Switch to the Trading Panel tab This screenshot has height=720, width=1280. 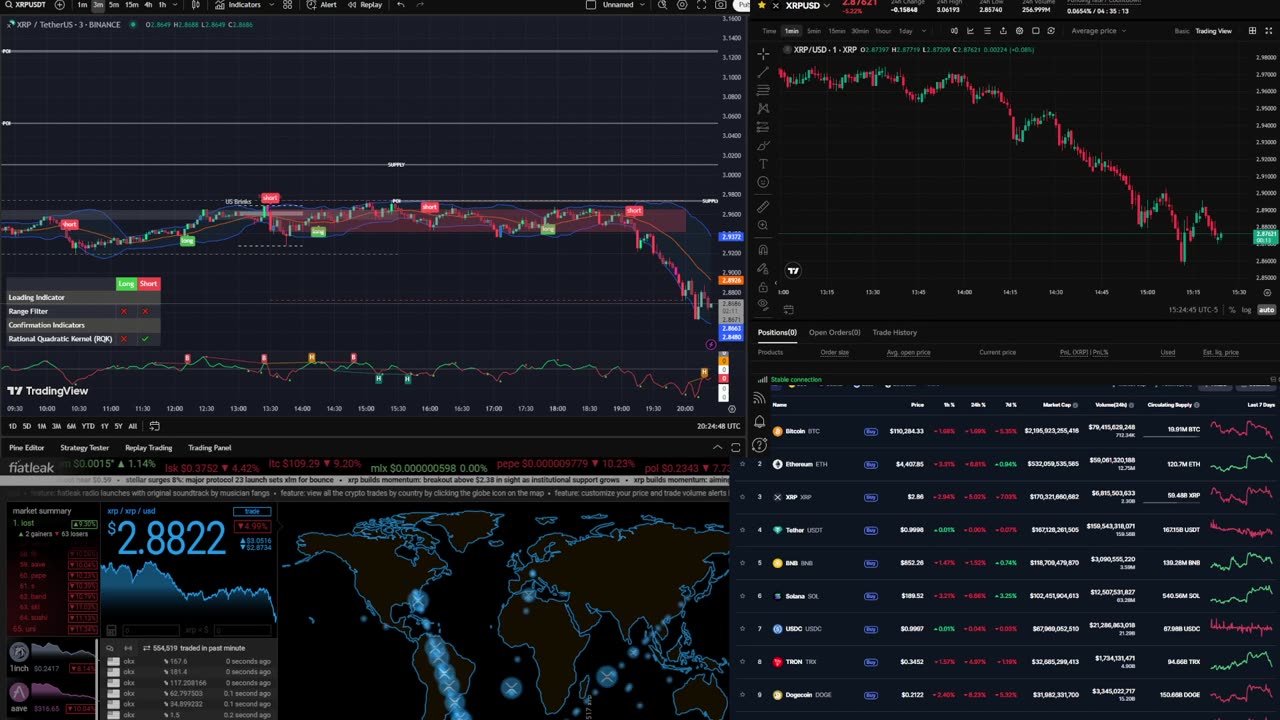click(210, 448)
